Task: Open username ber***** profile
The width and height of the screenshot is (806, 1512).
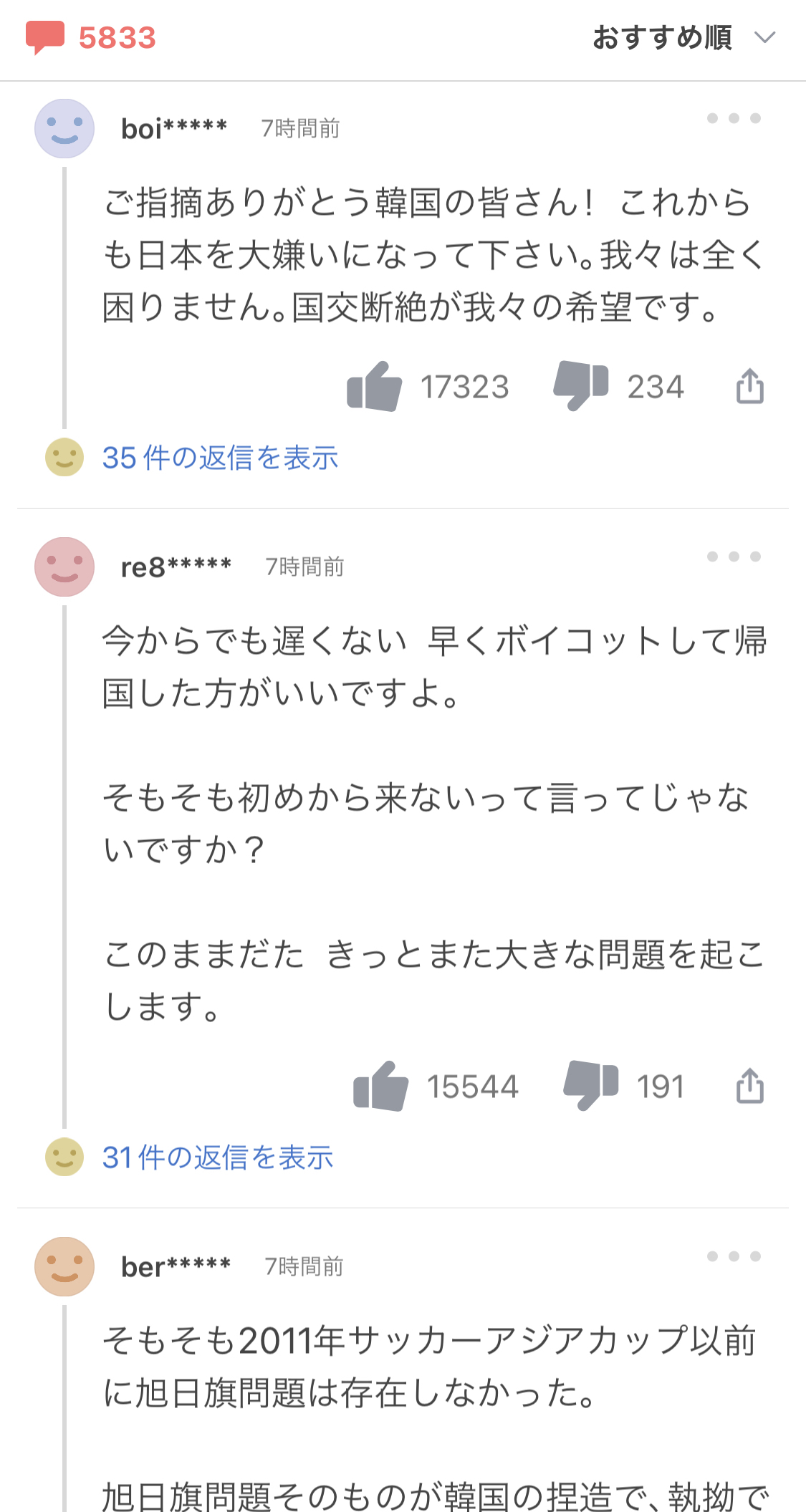Action: click(x=176, y=1267)
